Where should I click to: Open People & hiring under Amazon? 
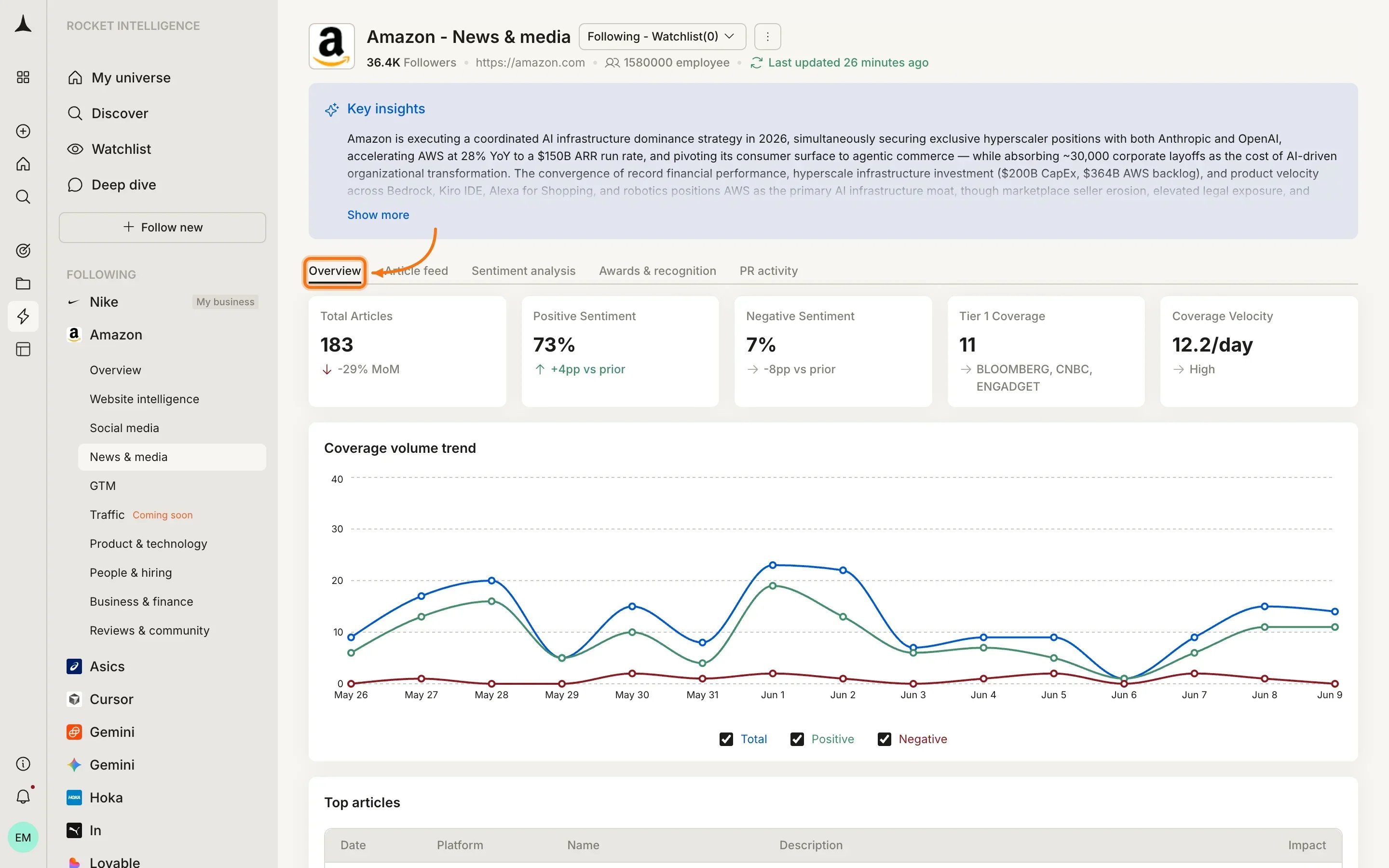[131, 572]
